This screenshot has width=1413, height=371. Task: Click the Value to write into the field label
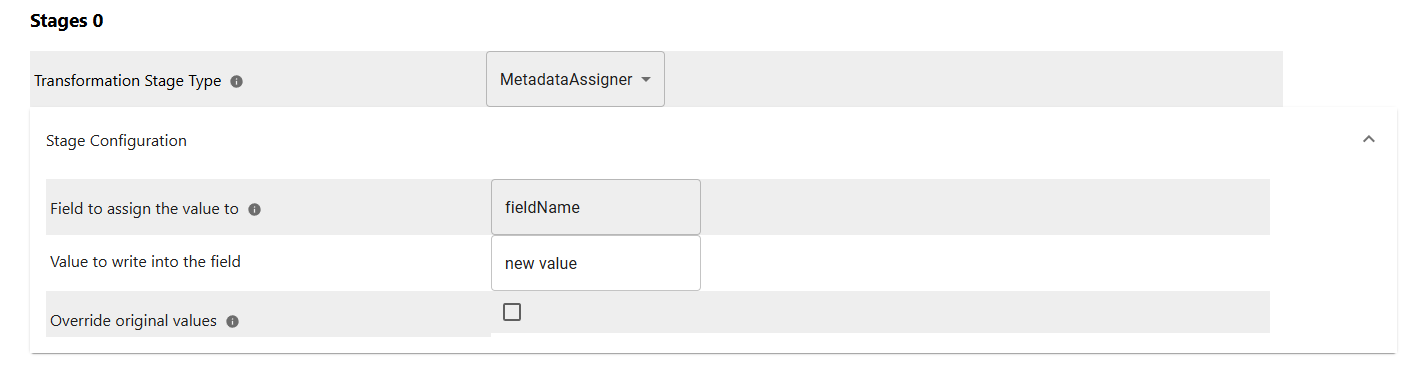point(145,262)
